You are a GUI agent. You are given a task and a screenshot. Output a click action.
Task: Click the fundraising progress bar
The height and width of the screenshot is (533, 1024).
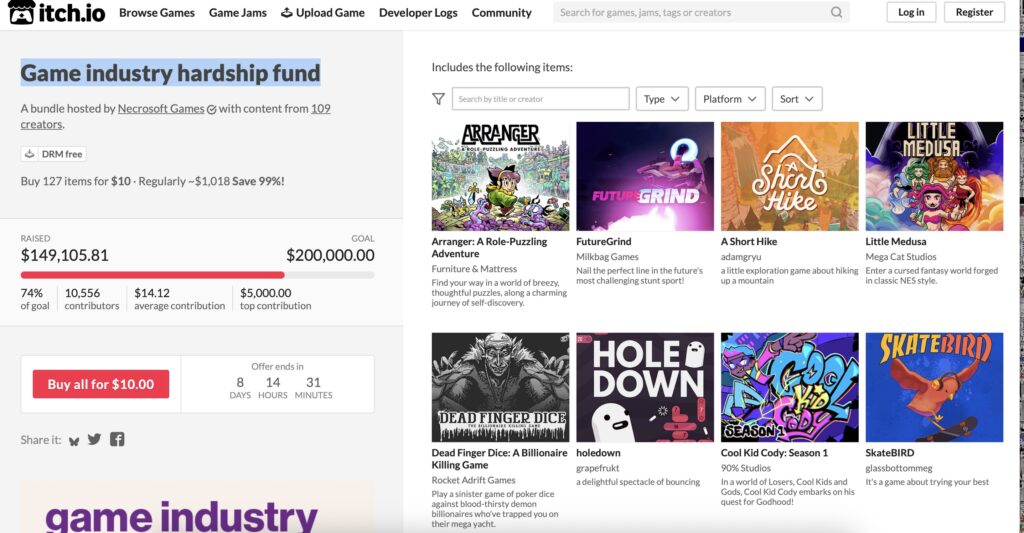pyautogui.click(x=197, y=275)
